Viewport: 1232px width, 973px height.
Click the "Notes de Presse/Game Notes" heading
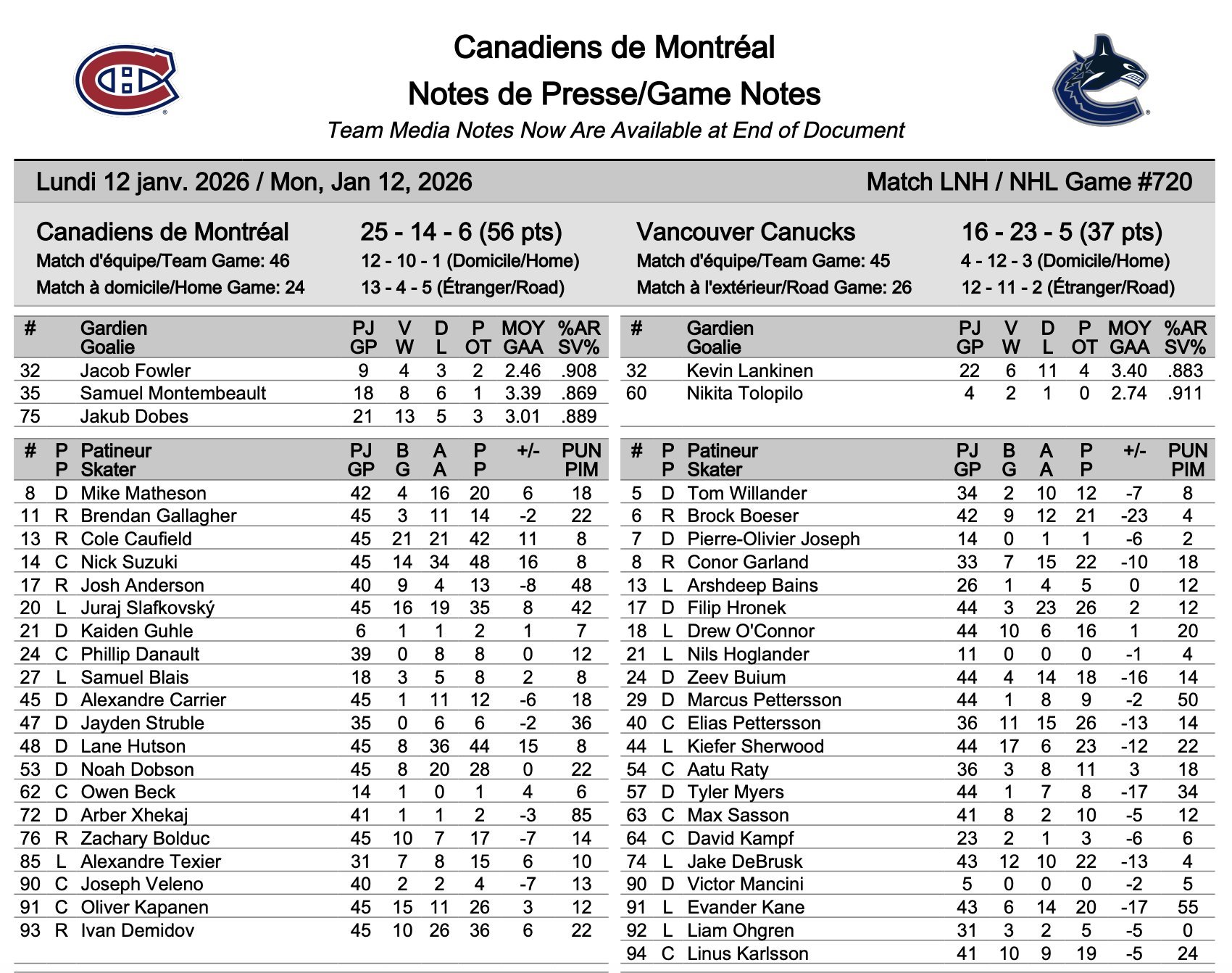point(614,94)
